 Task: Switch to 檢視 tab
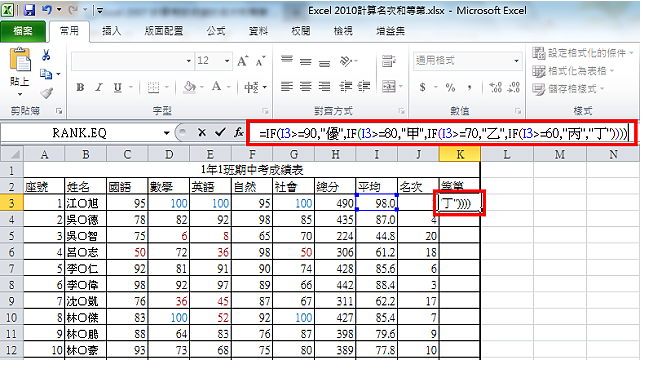click(x=343, y=31)
